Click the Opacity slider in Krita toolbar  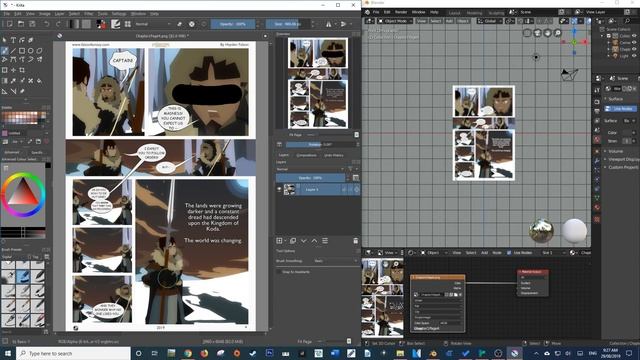point(233,24)
